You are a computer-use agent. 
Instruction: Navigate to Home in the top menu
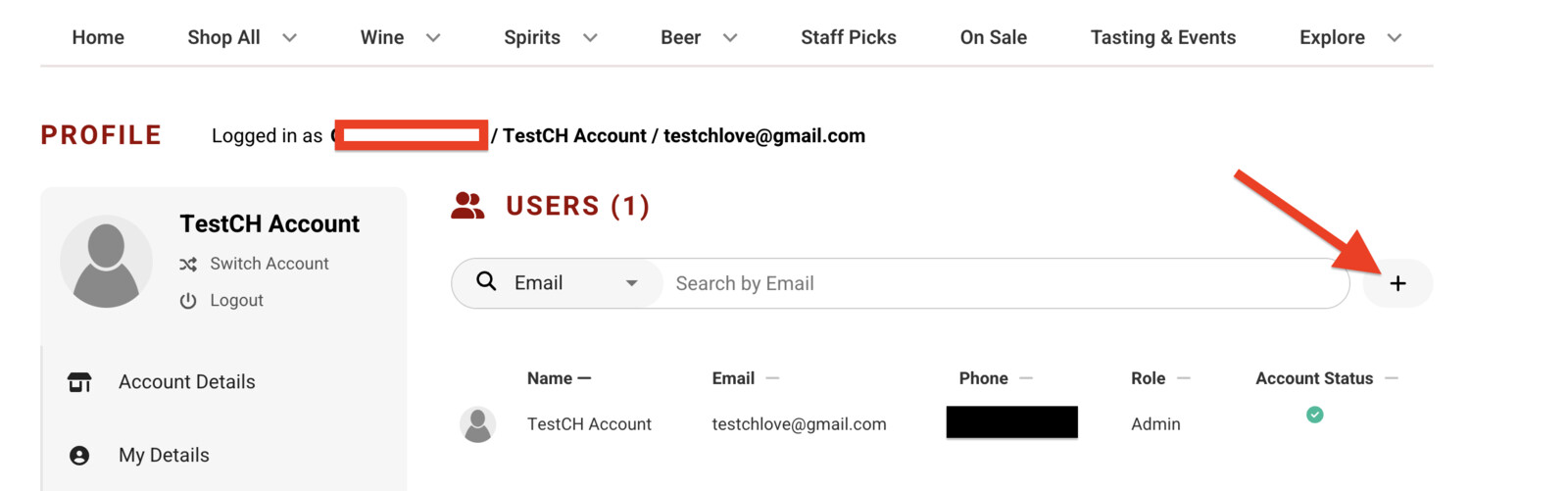tap(98, 37)
